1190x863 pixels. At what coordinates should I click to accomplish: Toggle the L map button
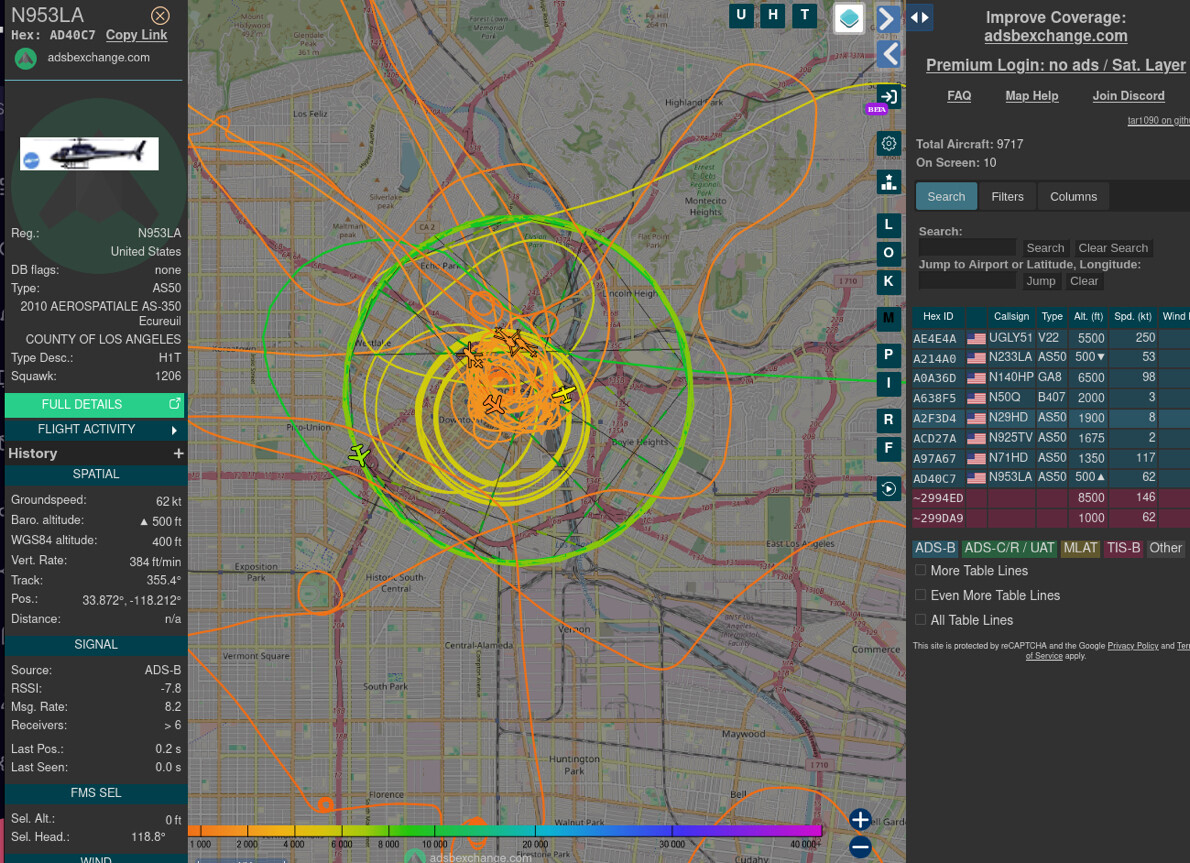889,225
